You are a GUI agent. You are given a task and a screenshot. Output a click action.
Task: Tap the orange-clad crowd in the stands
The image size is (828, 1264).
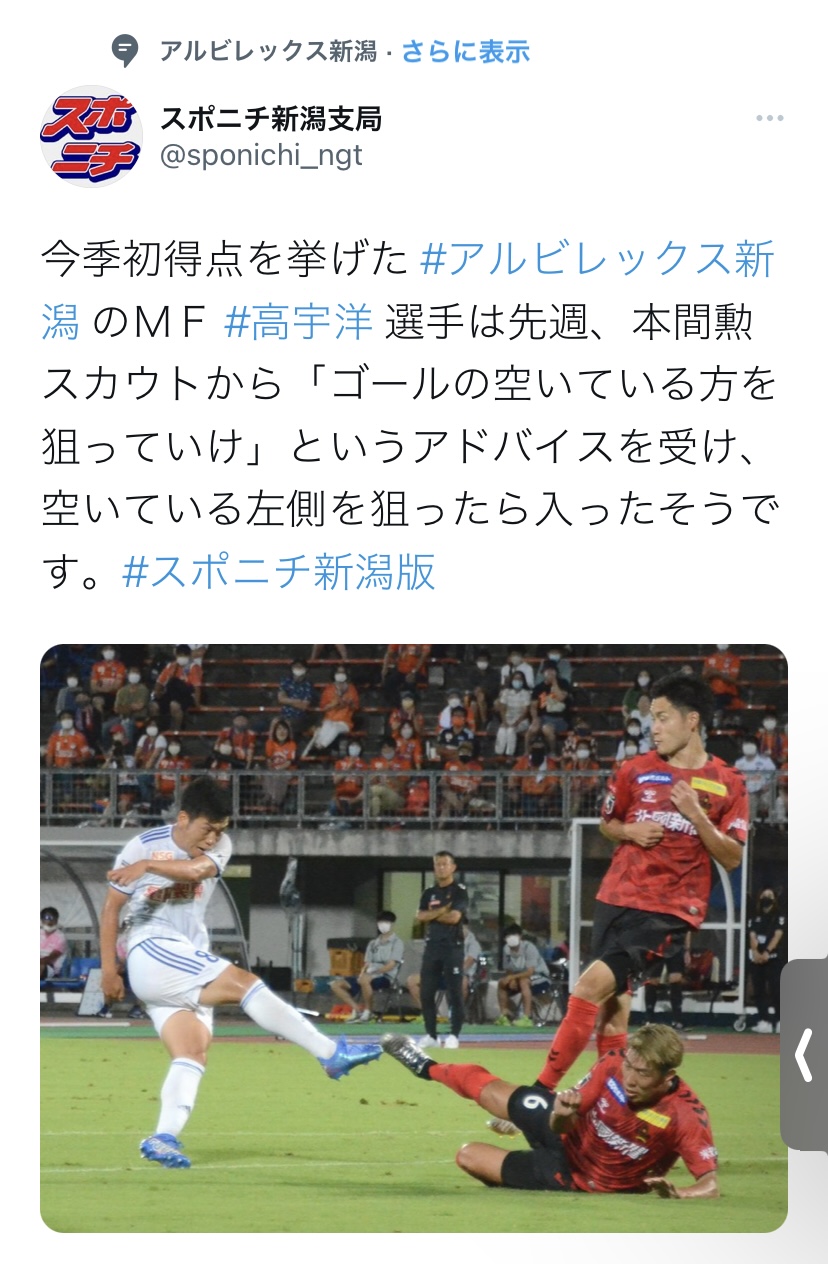[400, 730]
